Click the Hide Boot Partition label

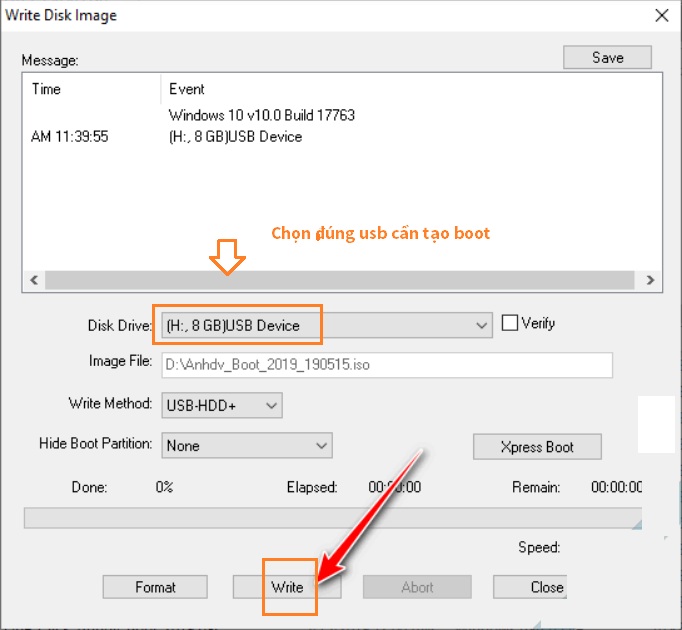point(96,443)
